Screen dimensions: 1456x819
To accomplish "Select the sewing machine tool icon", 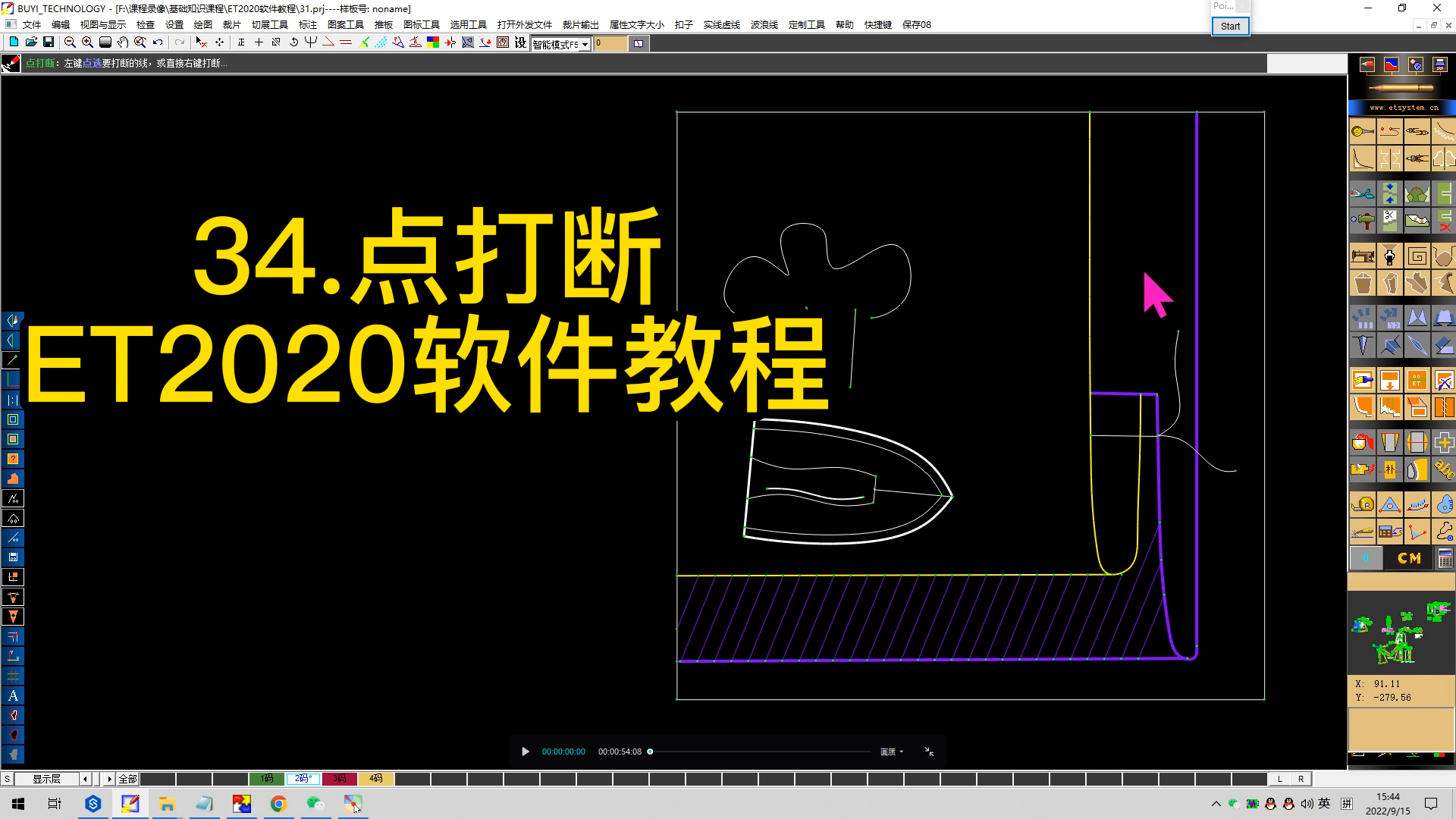I will click(x=1362, y=256).
